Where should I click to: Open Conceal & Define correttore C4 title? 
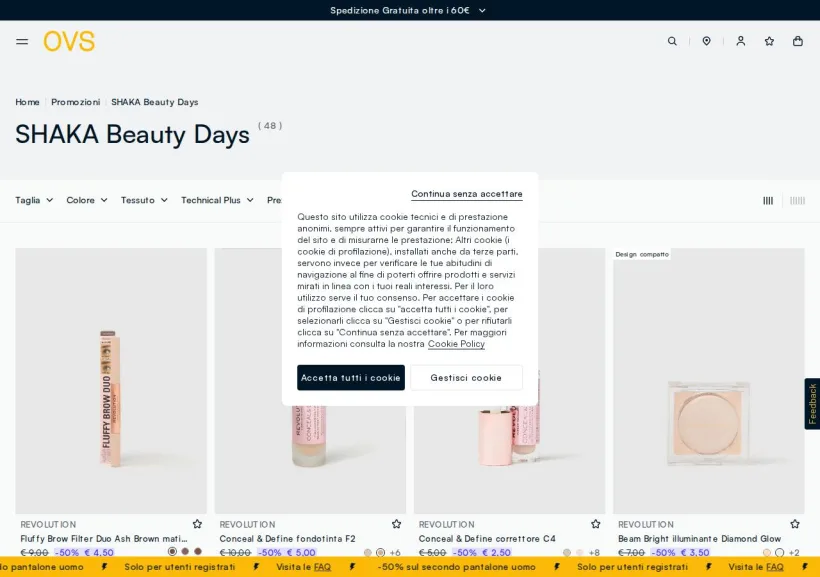click(x=487, y=538)
